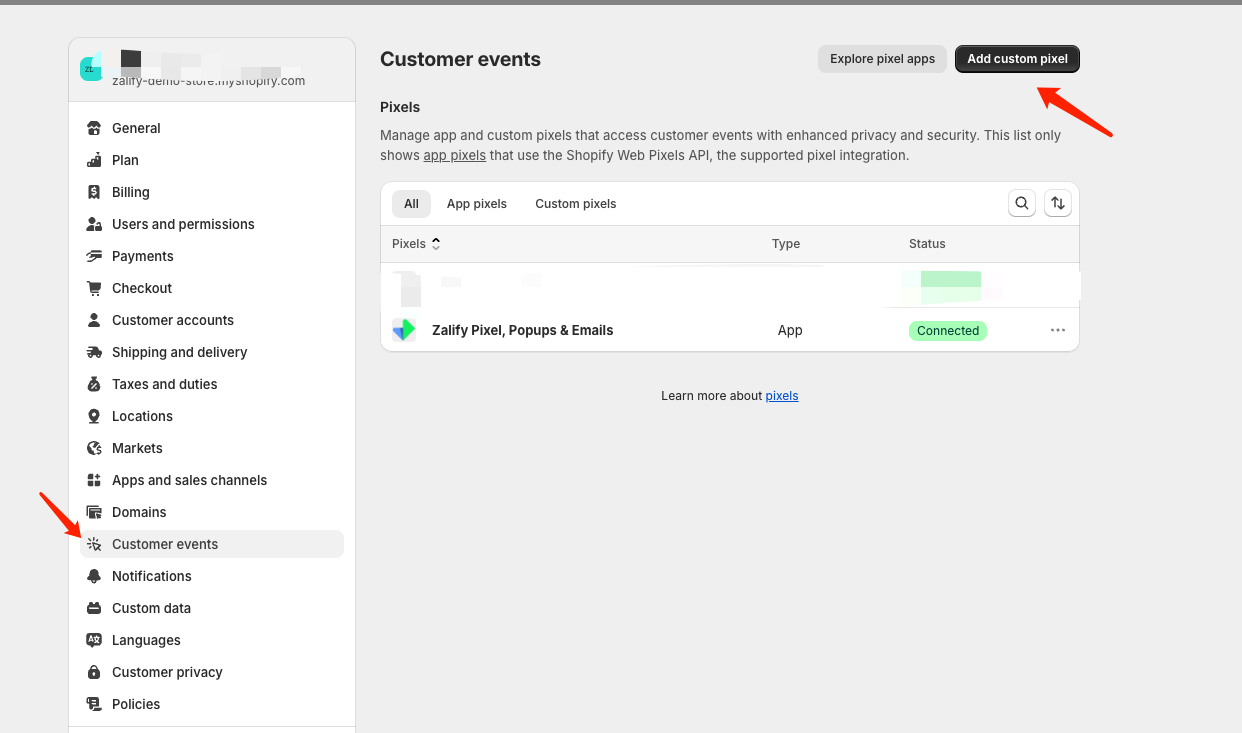
Task: Click the Shipping and delivery truck icon
Action: point(94,352)
